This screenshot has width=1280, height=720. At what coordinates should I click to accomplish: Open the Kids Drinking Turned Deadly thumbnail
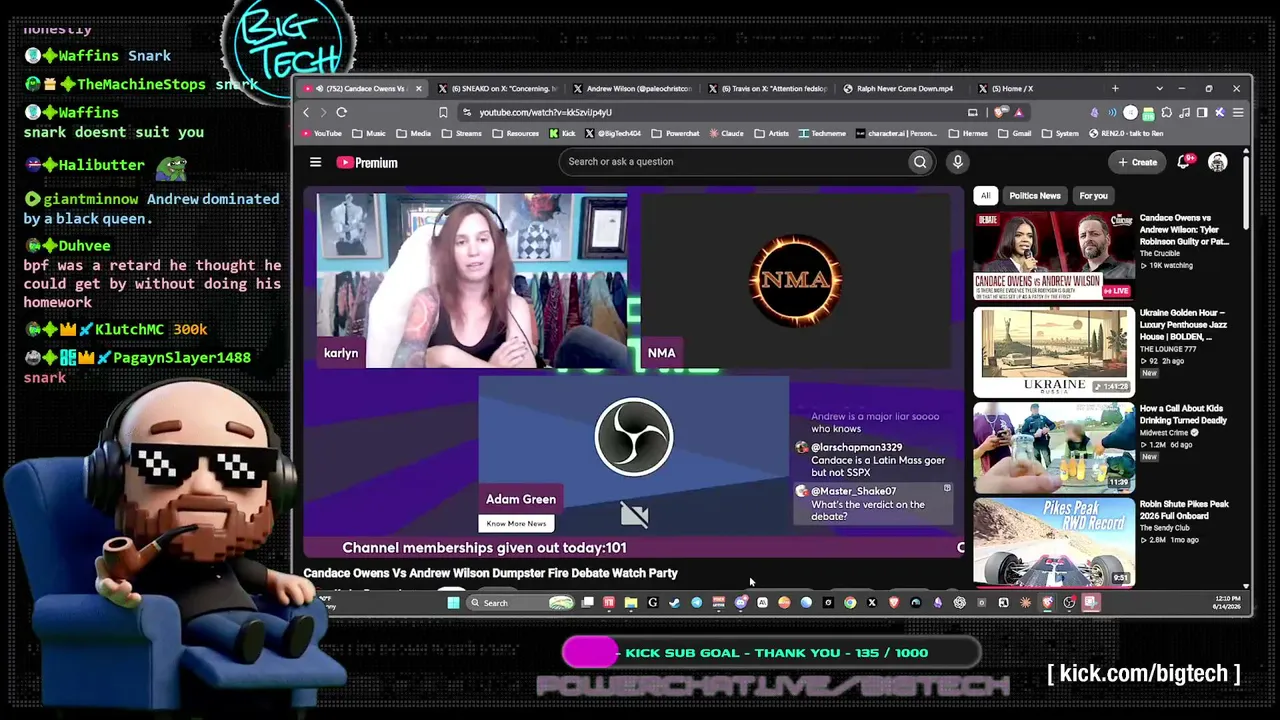(1054, 448)
